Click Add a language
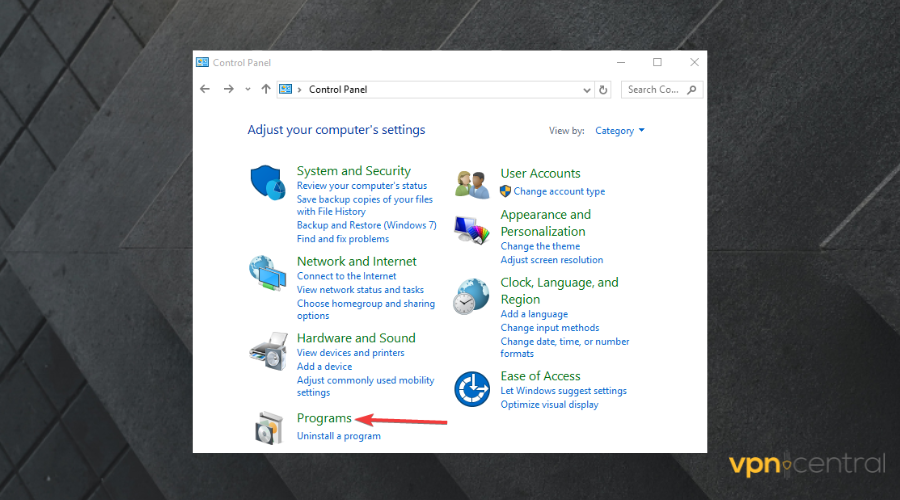The image size is (900, 500). (x=534, y=314)
